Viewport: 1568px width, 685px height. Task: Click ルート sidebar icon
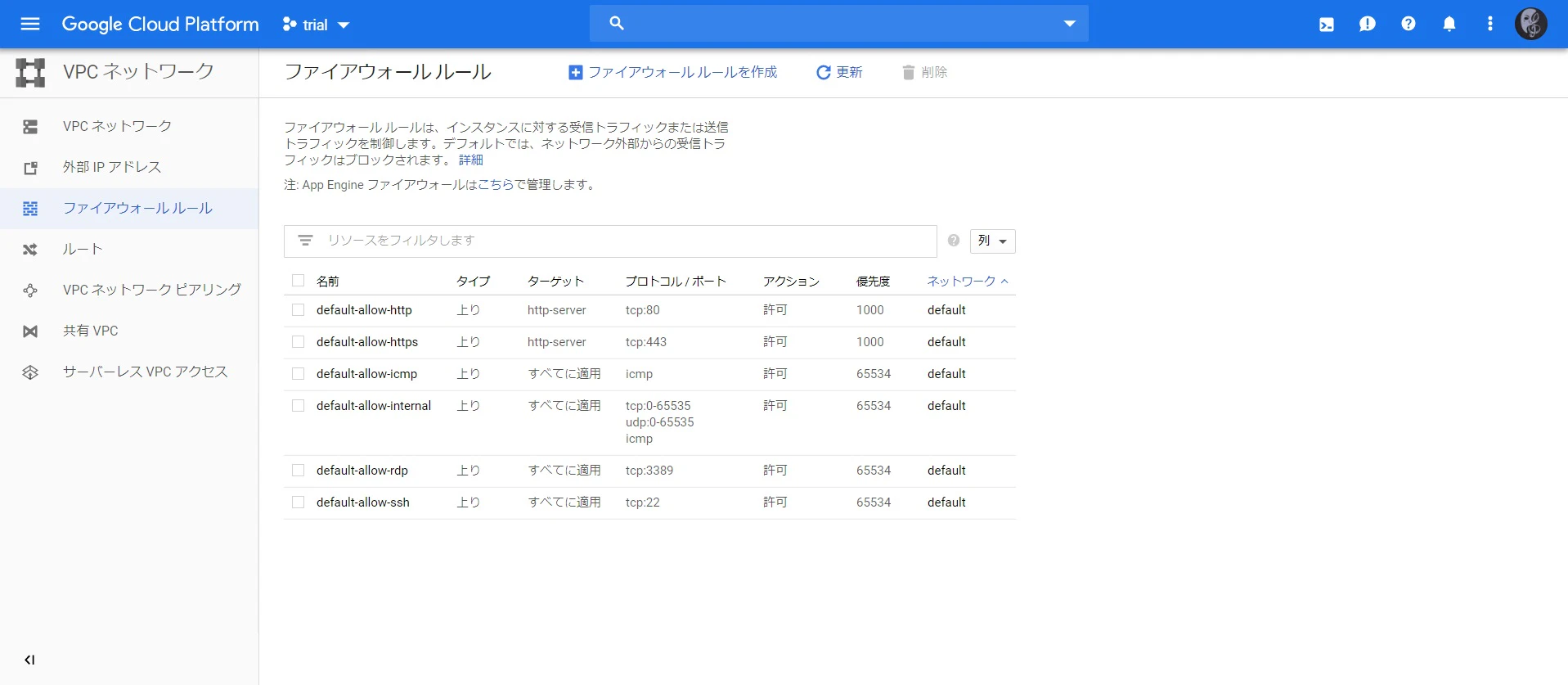[30, 250]
